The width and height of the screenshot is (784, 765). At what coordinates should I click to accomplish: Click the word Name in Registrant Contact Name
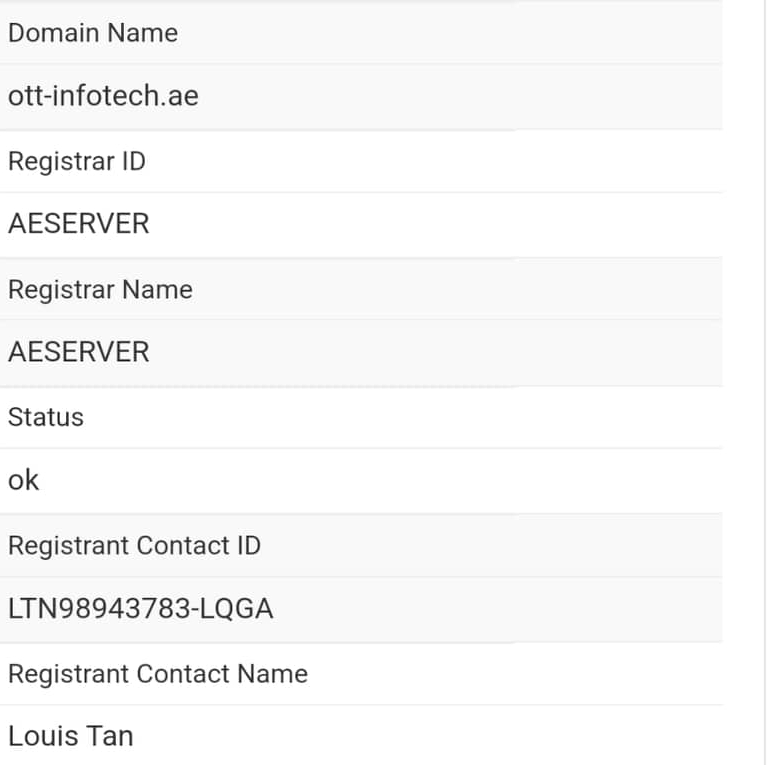(x=275, y=674)
